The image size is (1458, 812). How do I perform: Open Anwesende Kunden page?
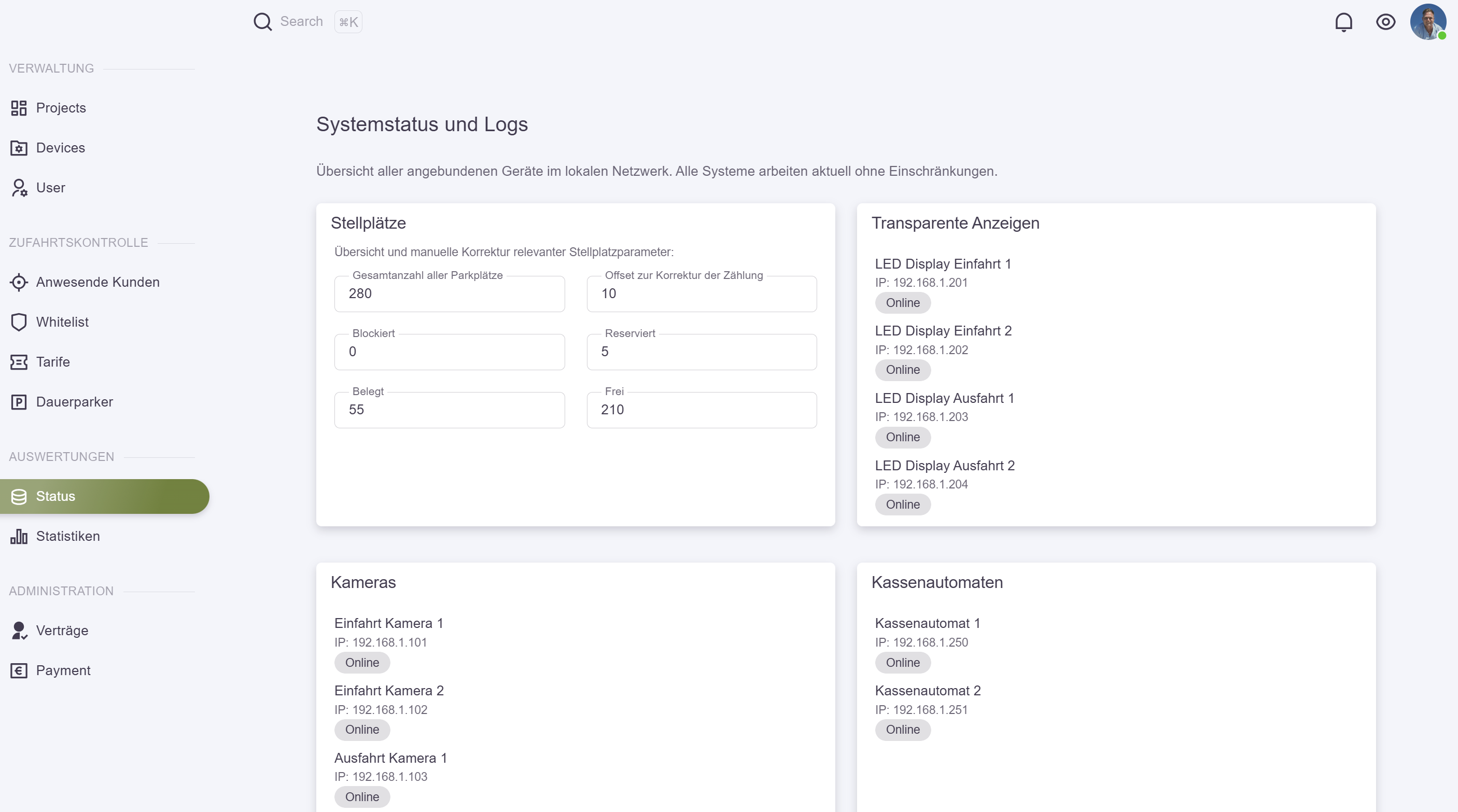(97, 283)
